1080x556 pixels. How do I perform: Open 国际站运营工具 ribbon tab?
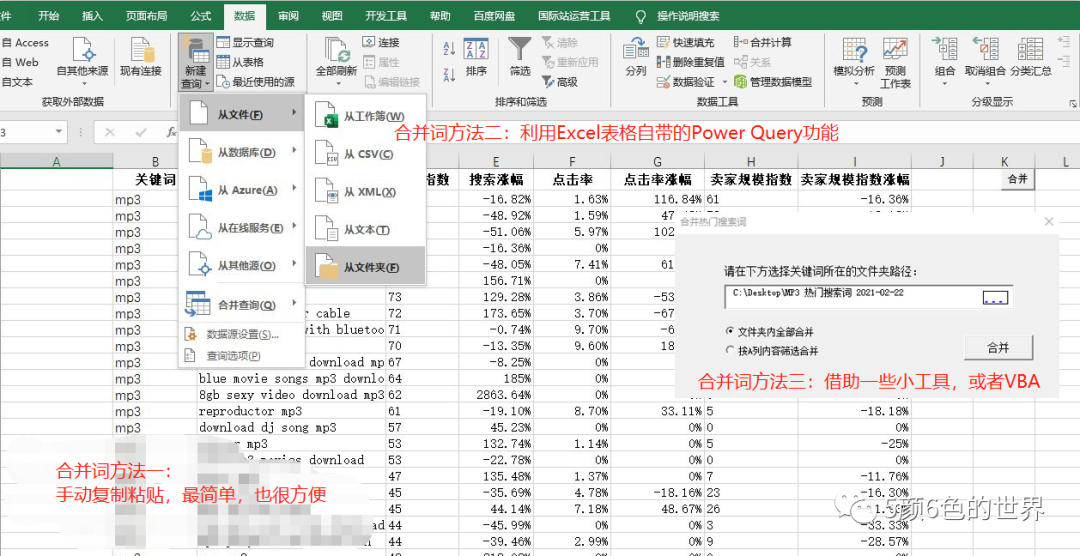pyautogui.click(x=574, y=15)
